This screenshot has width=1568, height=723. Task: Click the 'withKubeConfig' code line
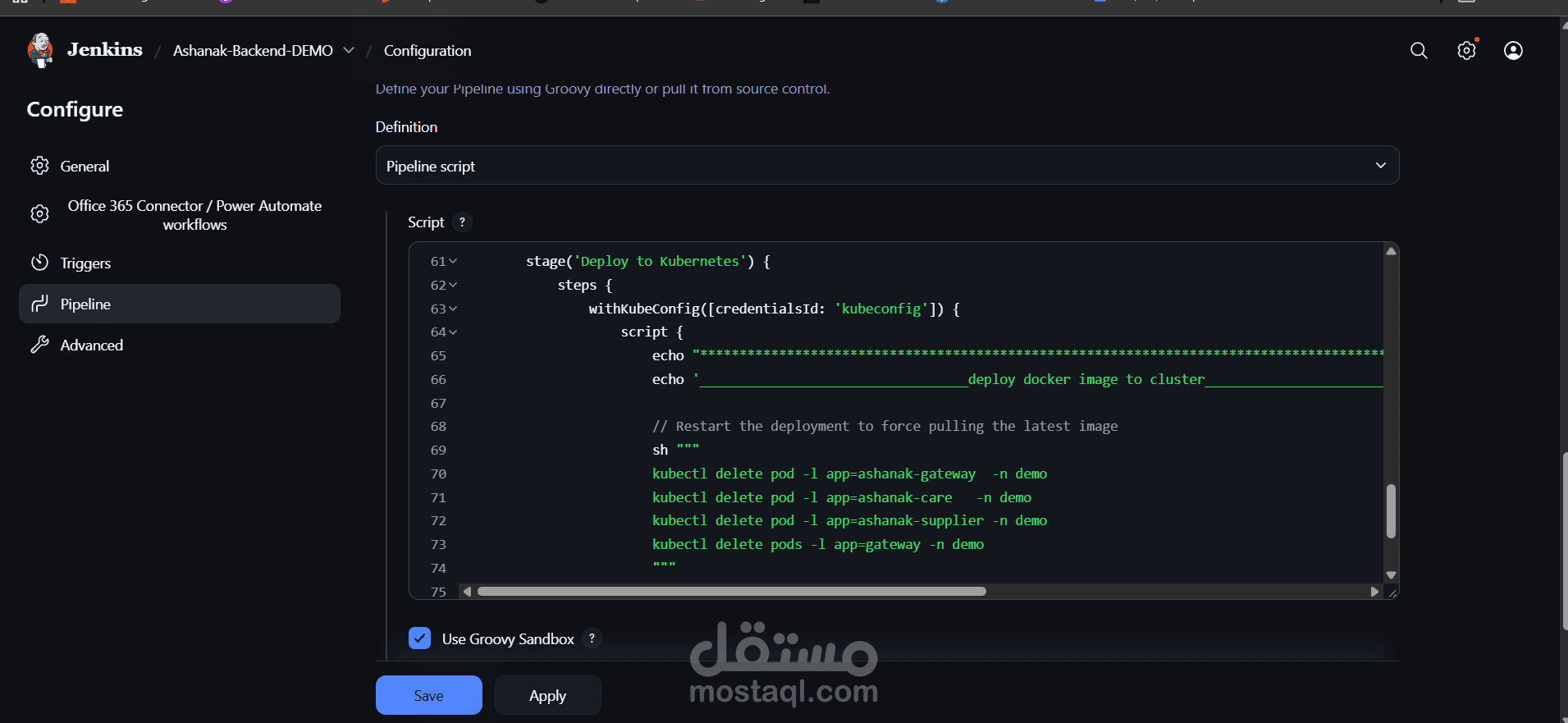coord(774,309)
